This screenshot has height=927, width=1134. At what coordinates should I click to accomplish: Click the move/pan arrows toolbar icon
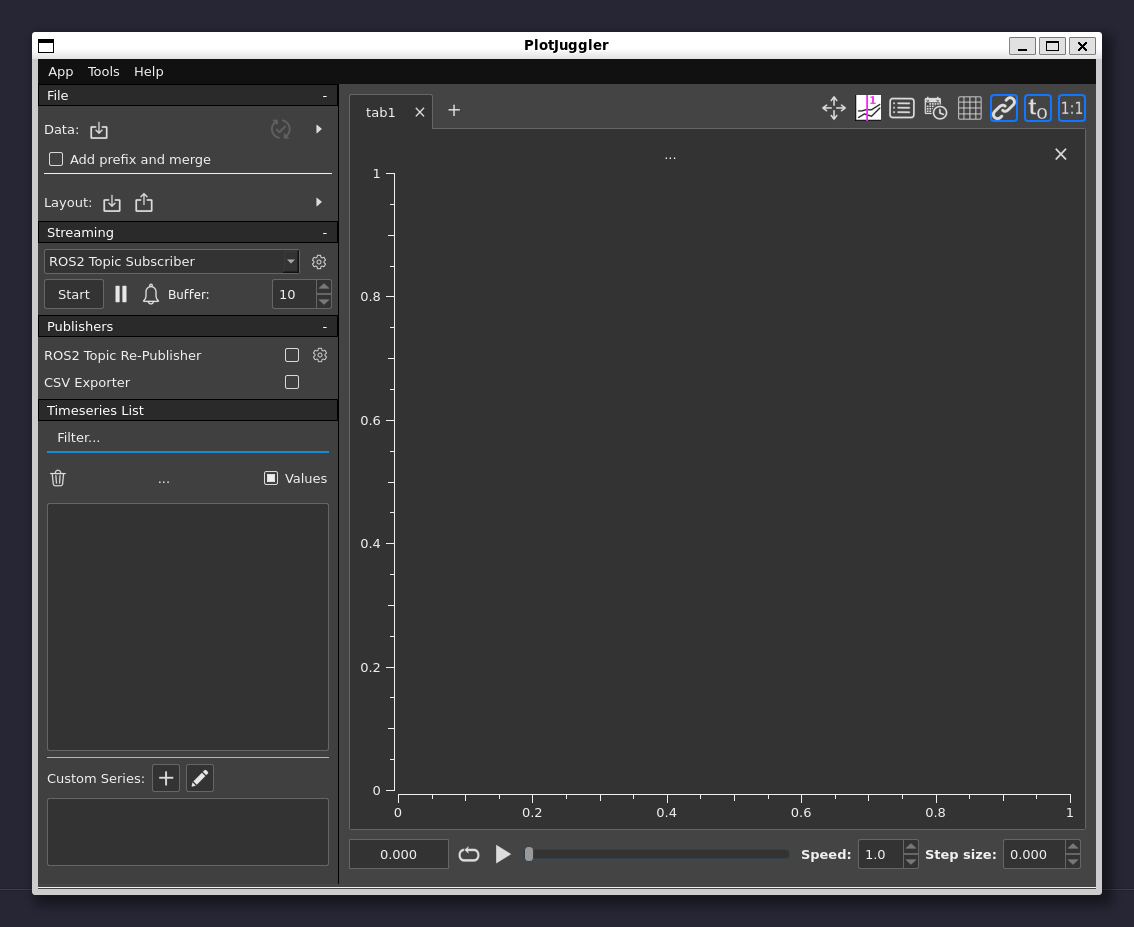(834, 108)
